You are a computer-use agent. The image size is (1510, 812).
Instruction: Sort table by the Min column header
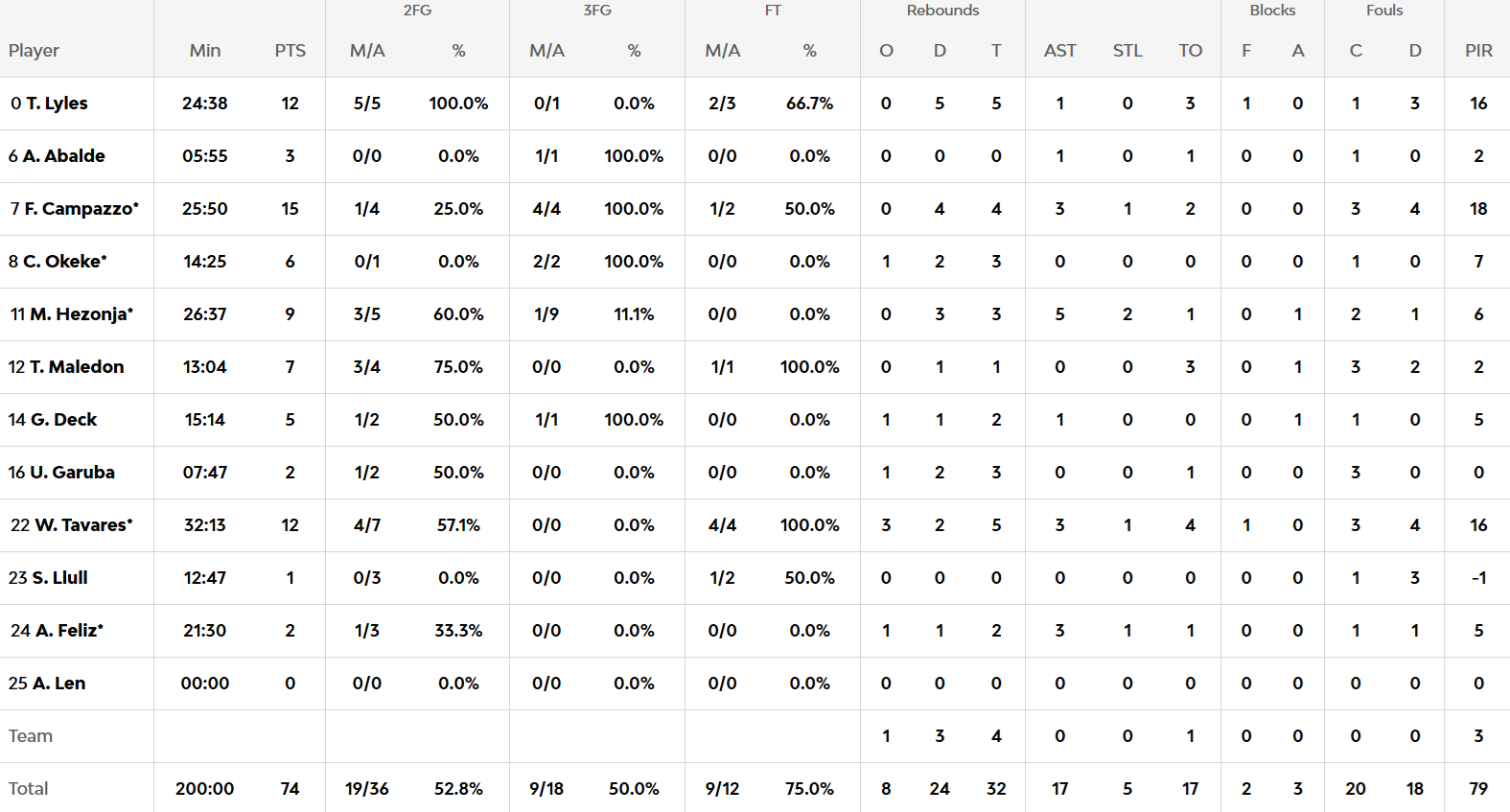[x=205, y=51]
